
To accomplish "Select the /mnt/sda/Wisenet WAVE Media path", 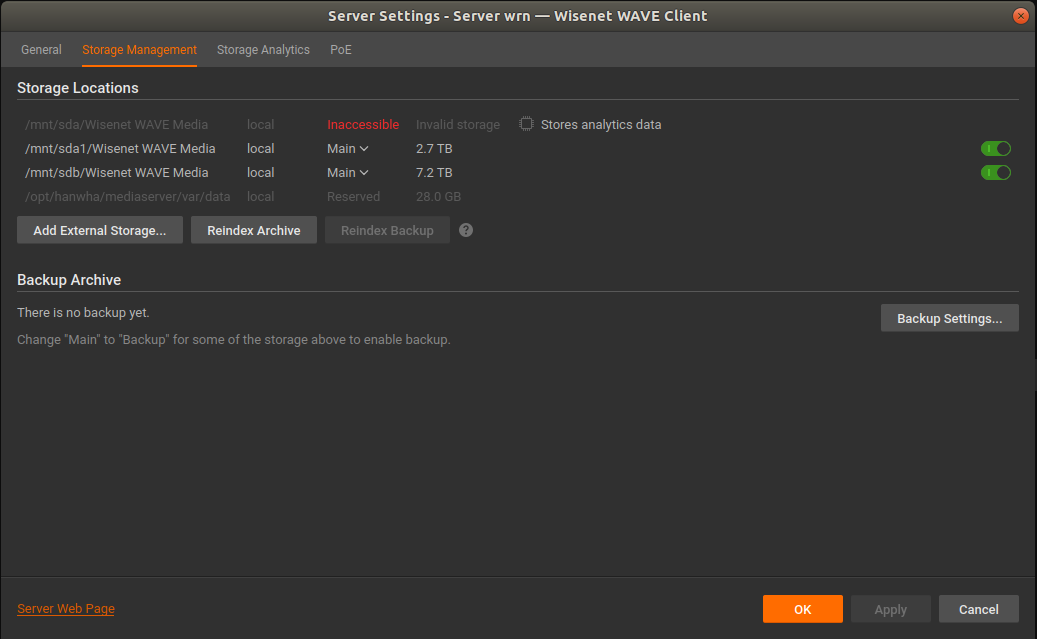I will [116, 124].
